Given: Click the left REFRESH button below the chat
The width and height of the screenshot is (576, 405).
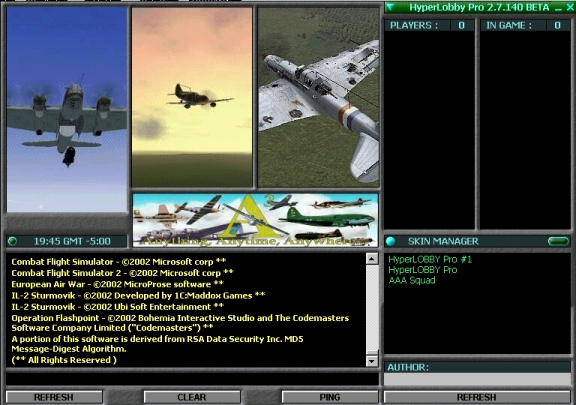Looking at the screenshot, I should 54,397.
